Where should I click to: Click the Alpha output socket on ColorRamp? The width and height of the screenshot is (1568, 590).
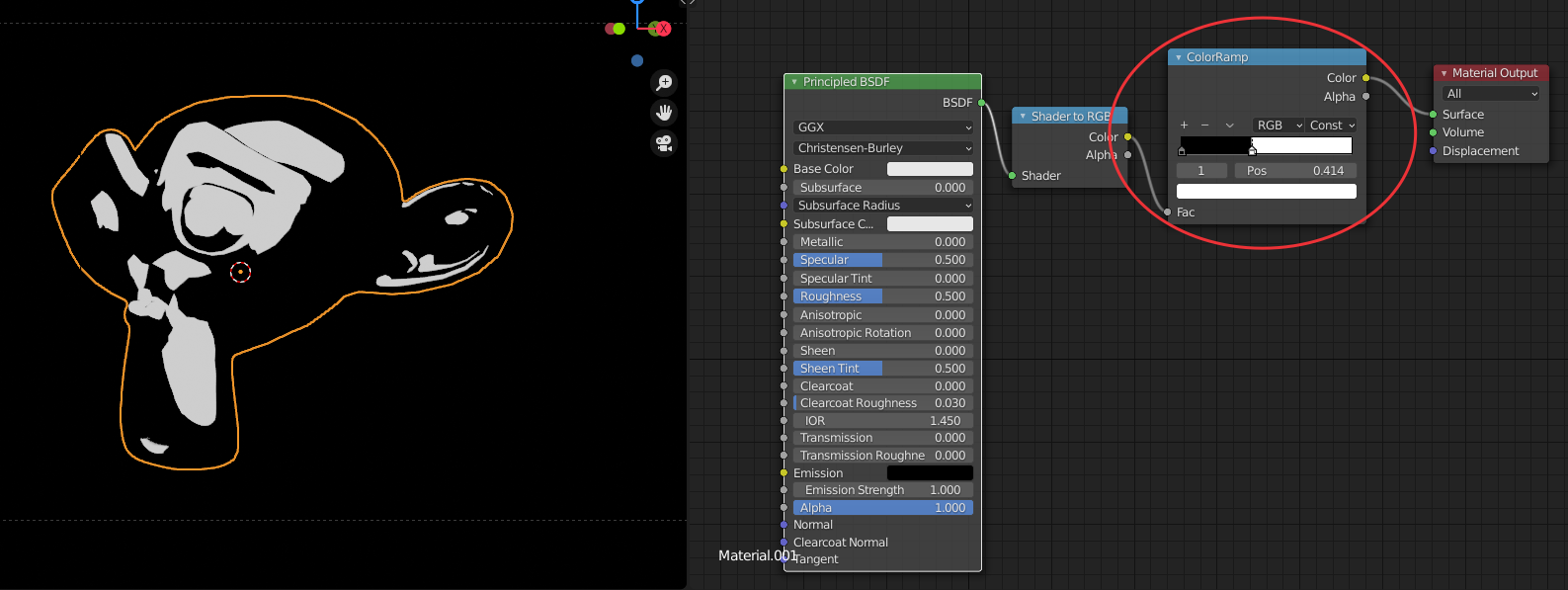[1366, 97]
